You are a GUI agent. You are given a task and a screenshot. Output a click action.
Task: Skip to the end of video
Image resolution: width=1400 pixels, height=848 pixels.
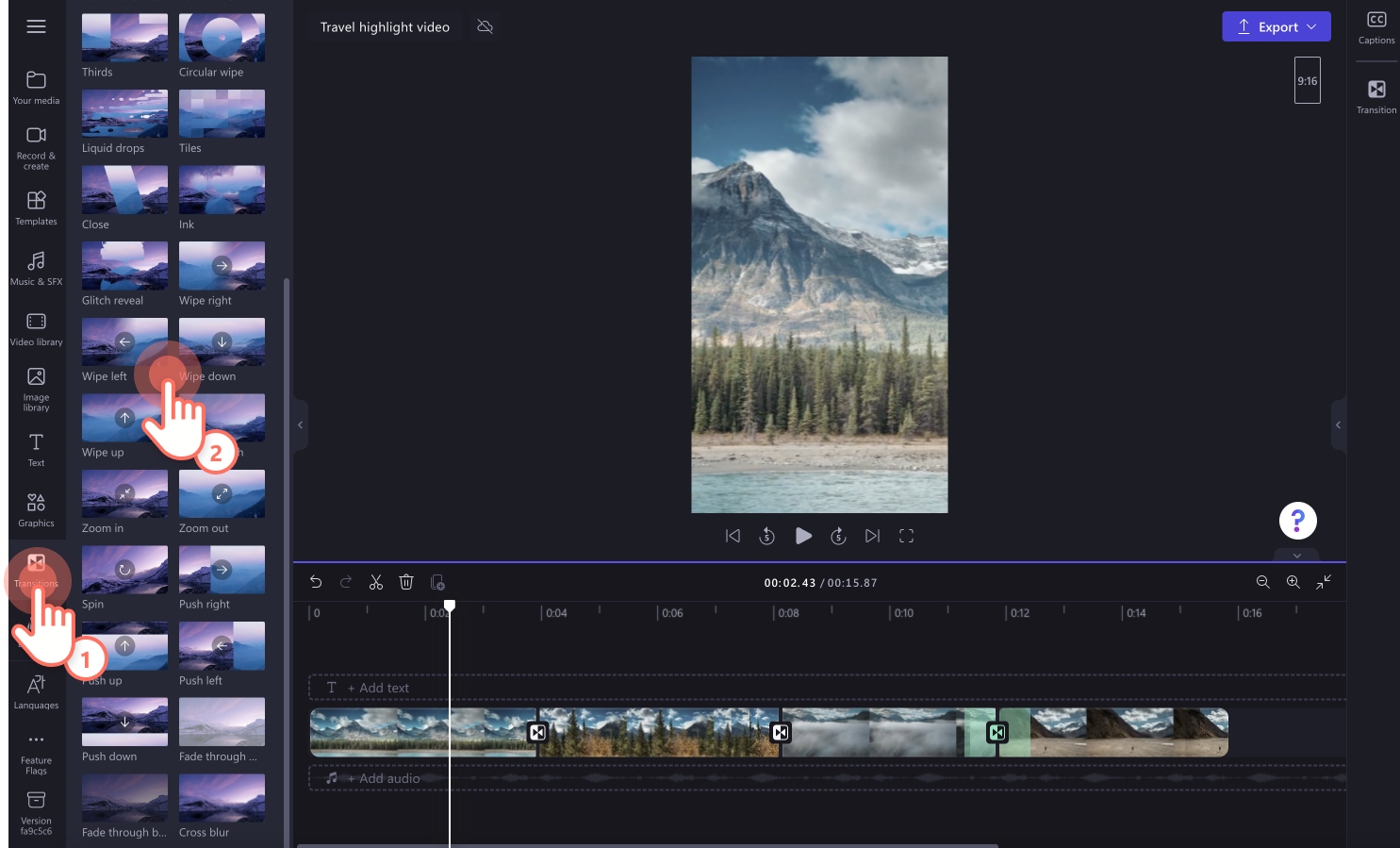pyautogui.click(x=873, y=536)
